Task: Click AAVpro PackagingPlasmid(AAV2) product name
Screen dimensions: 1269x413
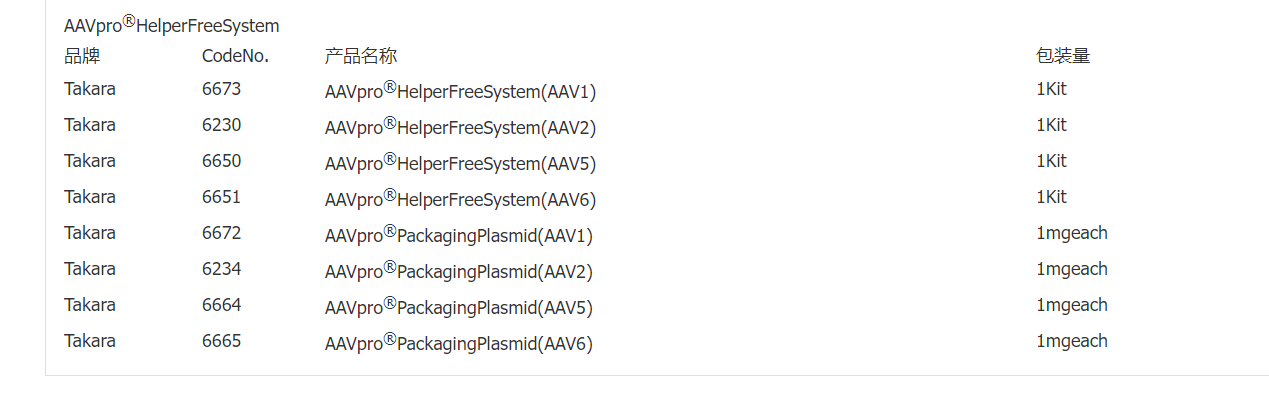Action: point(458,272)
